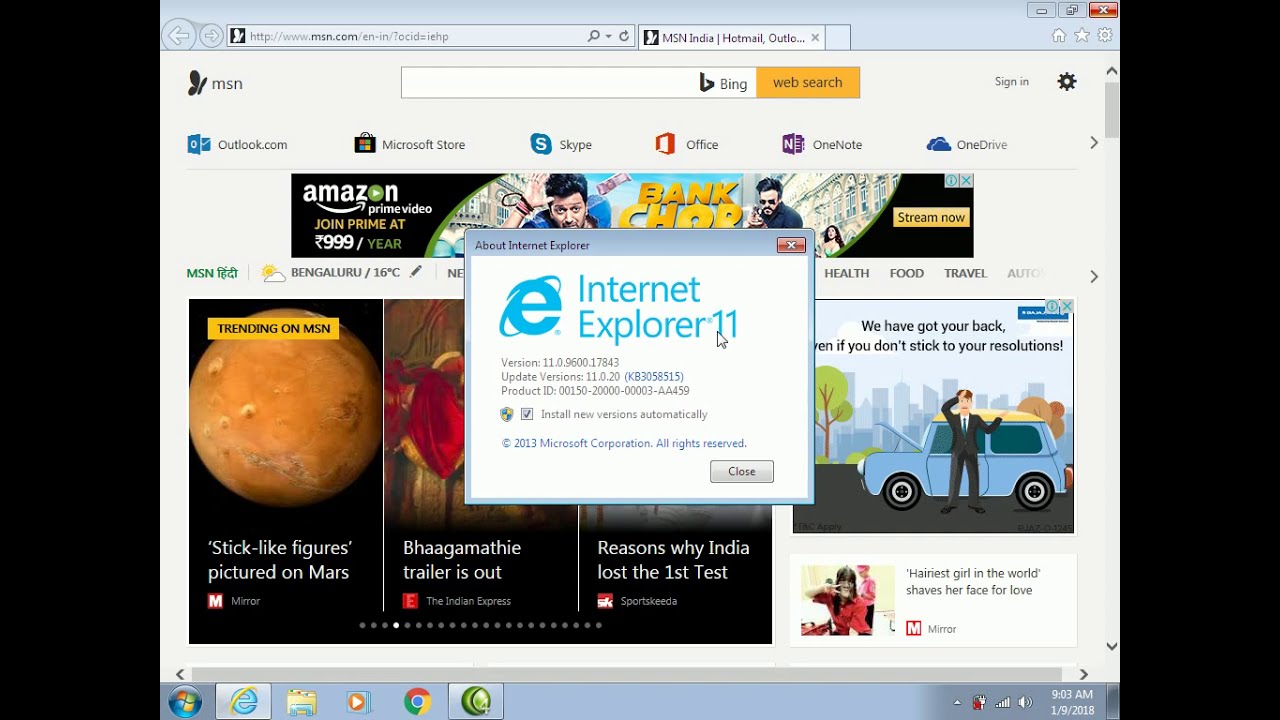
Task: Open Office shortcut
Action: pos(687,144)
